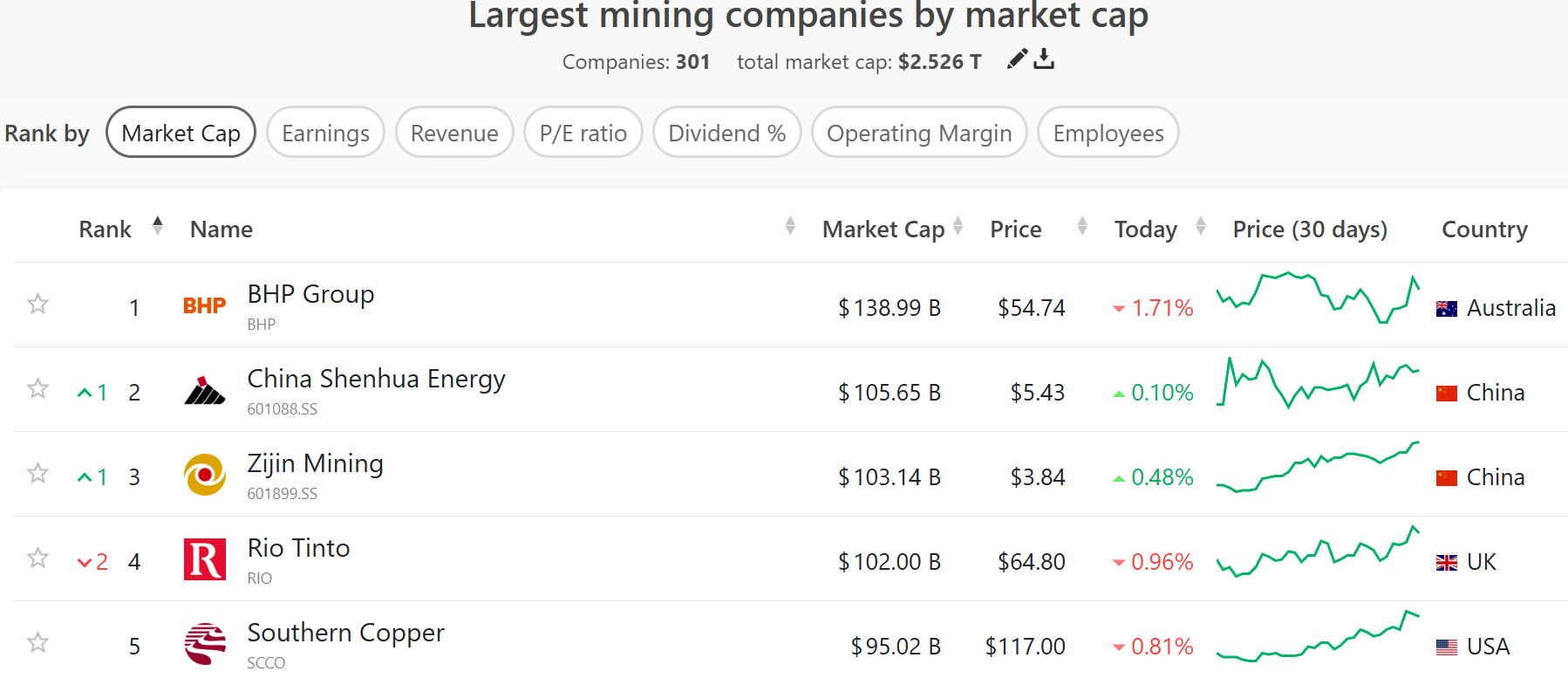Rank by Earnings
Image resolution: width=1568 pixels, height=685 pixels.
coord(325,133)
